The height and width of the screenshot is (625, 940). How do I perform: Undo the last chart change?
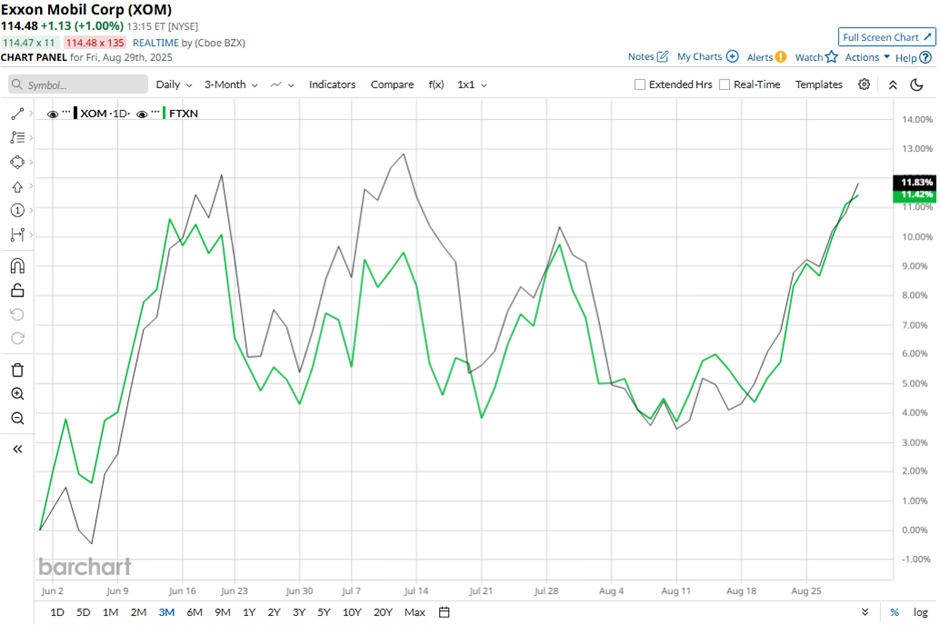tap(17, 315)
